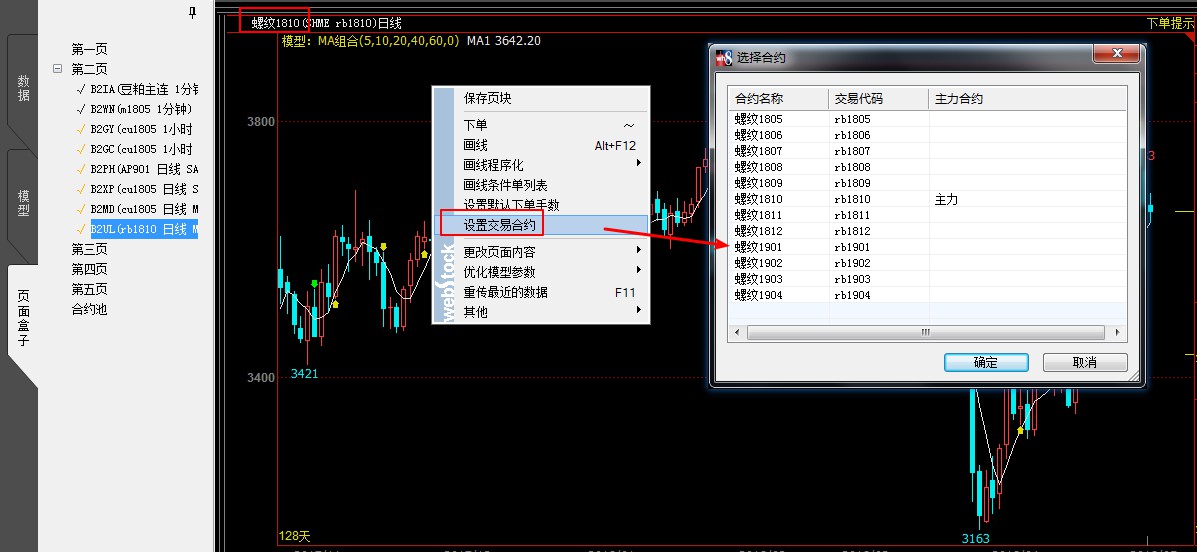The image size is (1197, 552).
Task: Select contract 螺纹1807 in the list
Action: (x=759, y=151)
